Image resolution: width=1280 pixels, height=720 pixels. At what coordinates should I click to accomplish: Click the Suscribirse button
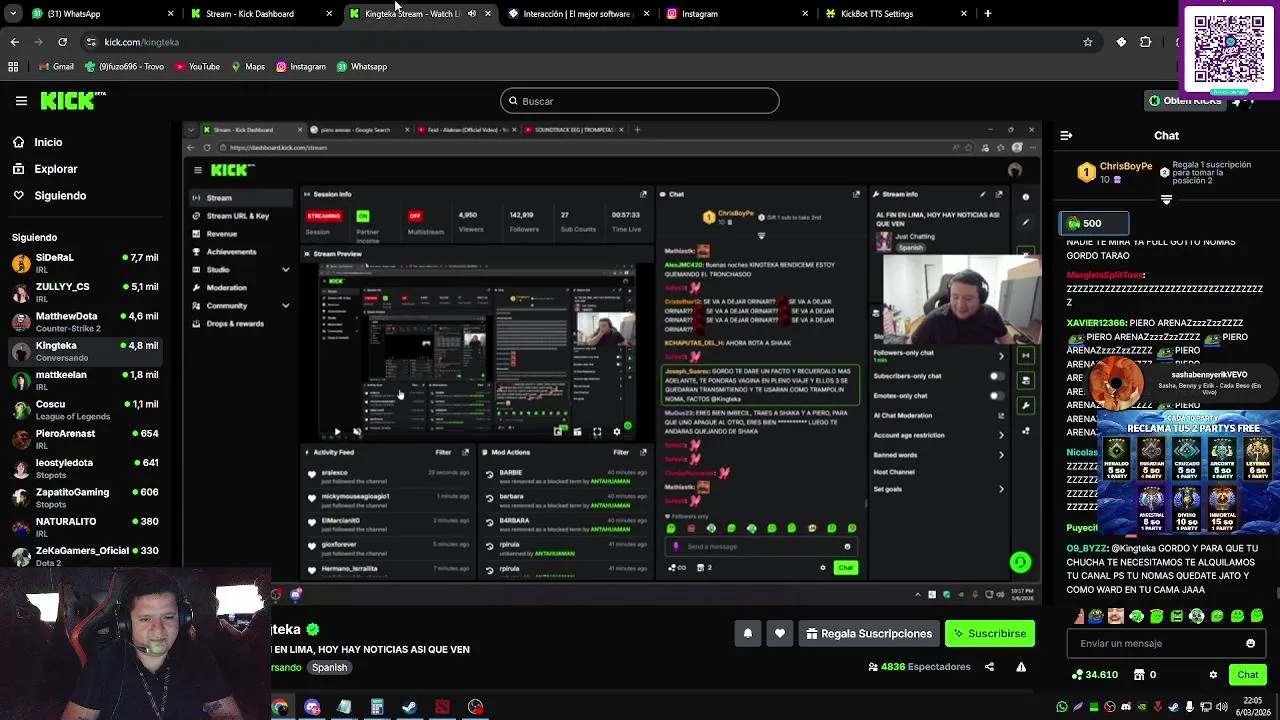click(989, 633)
